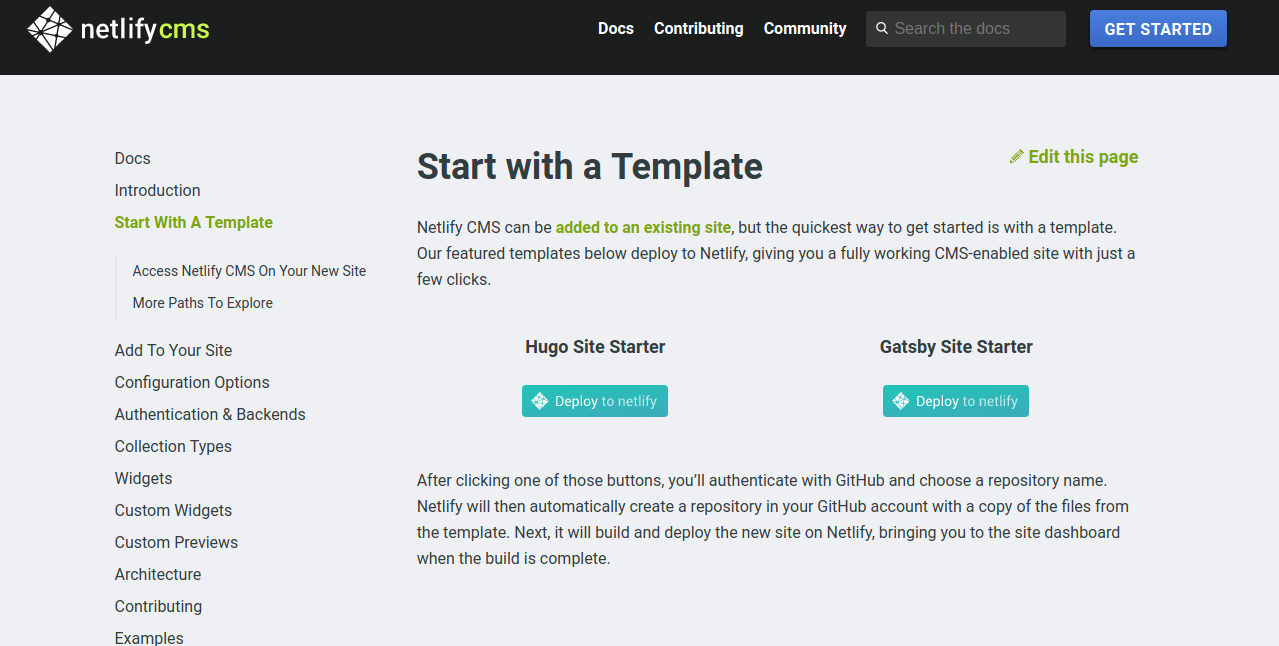
Task: Click Netlify icon in Hugo Deploy button
Action: click(x=540, y=401)
